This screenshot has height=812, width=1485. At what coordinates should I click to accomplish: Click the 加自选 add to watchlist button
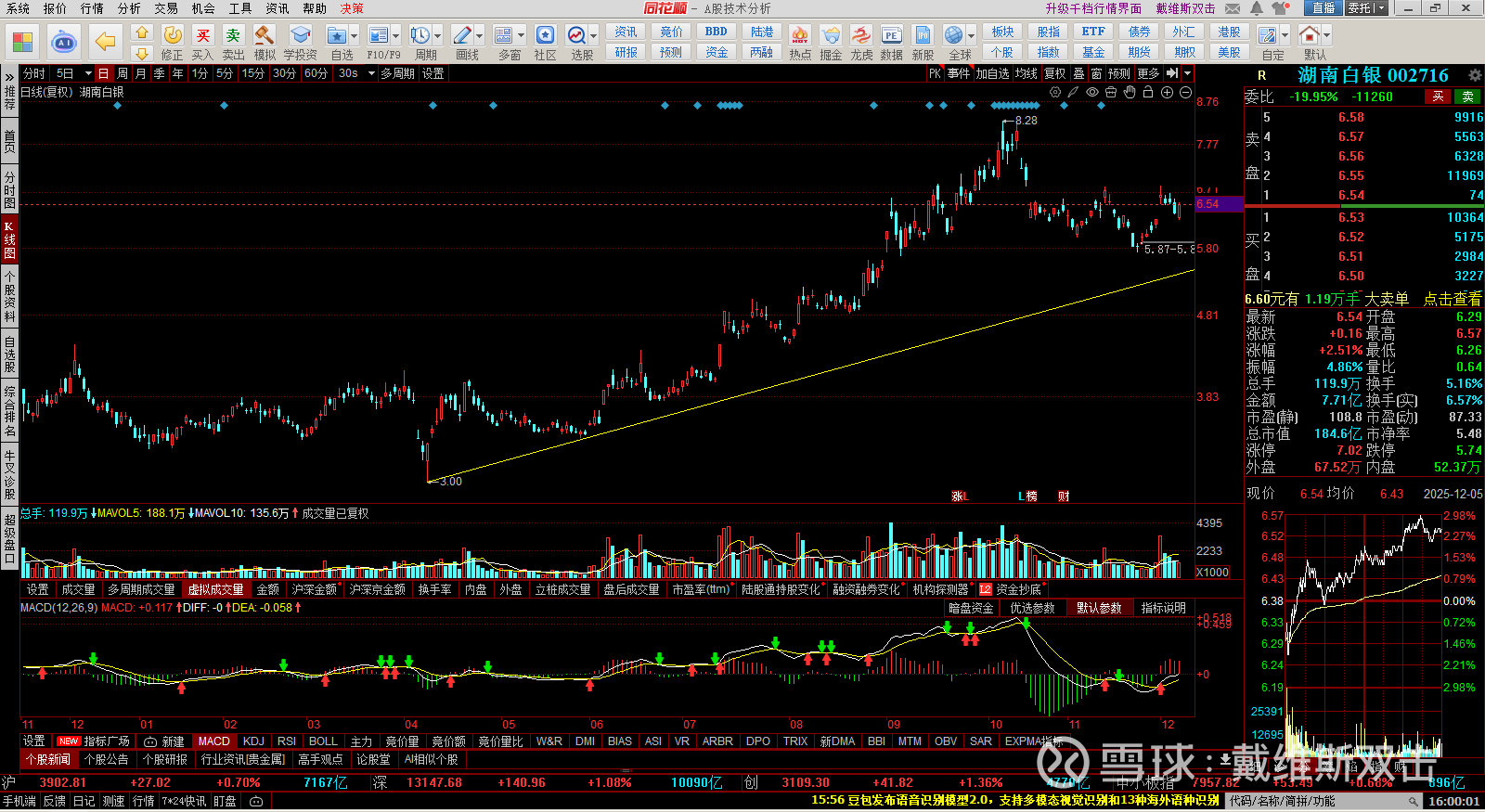click(991, 73)
